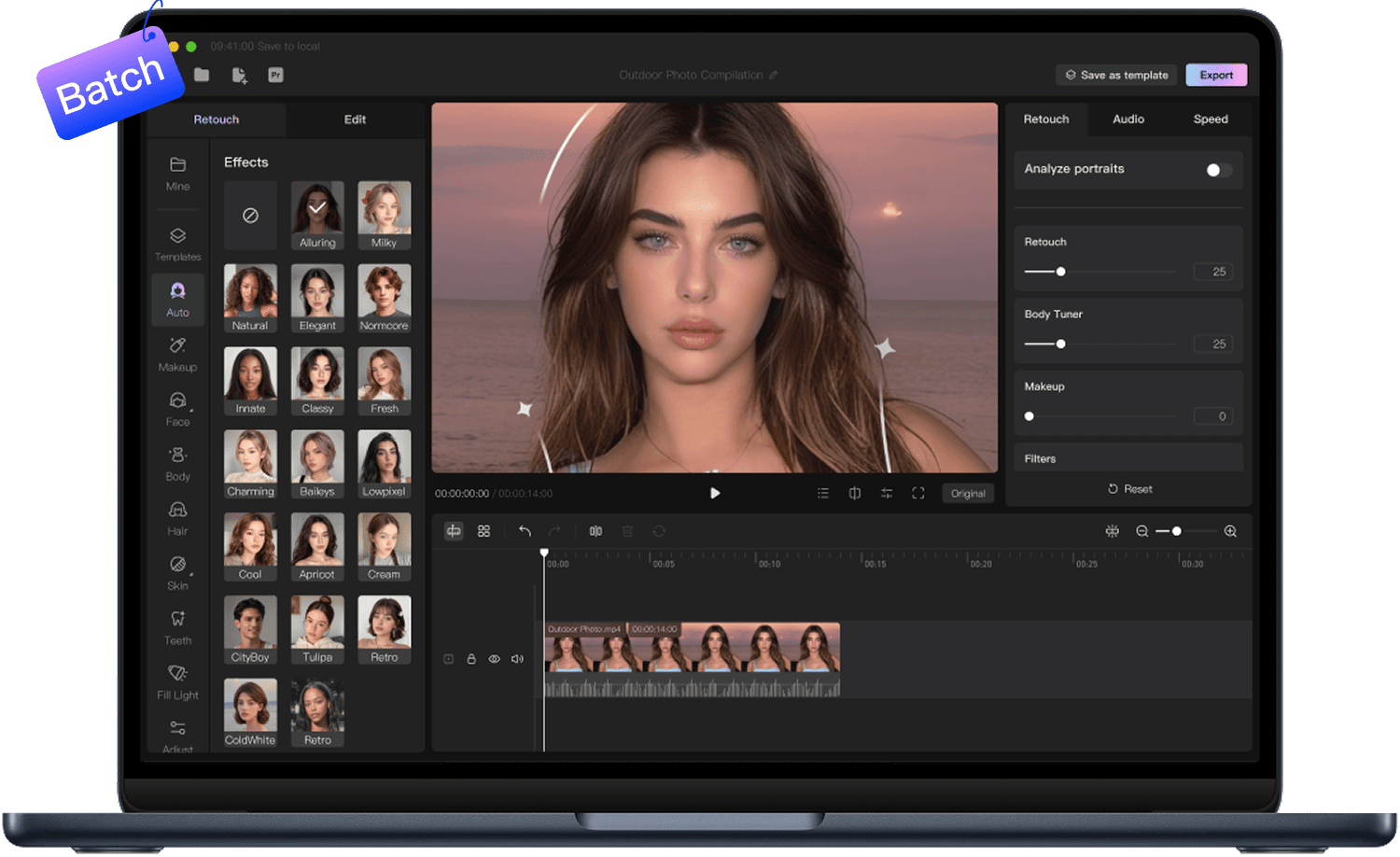
Task: Expand the Face tool submenu
Action: (x=177, y=408)
